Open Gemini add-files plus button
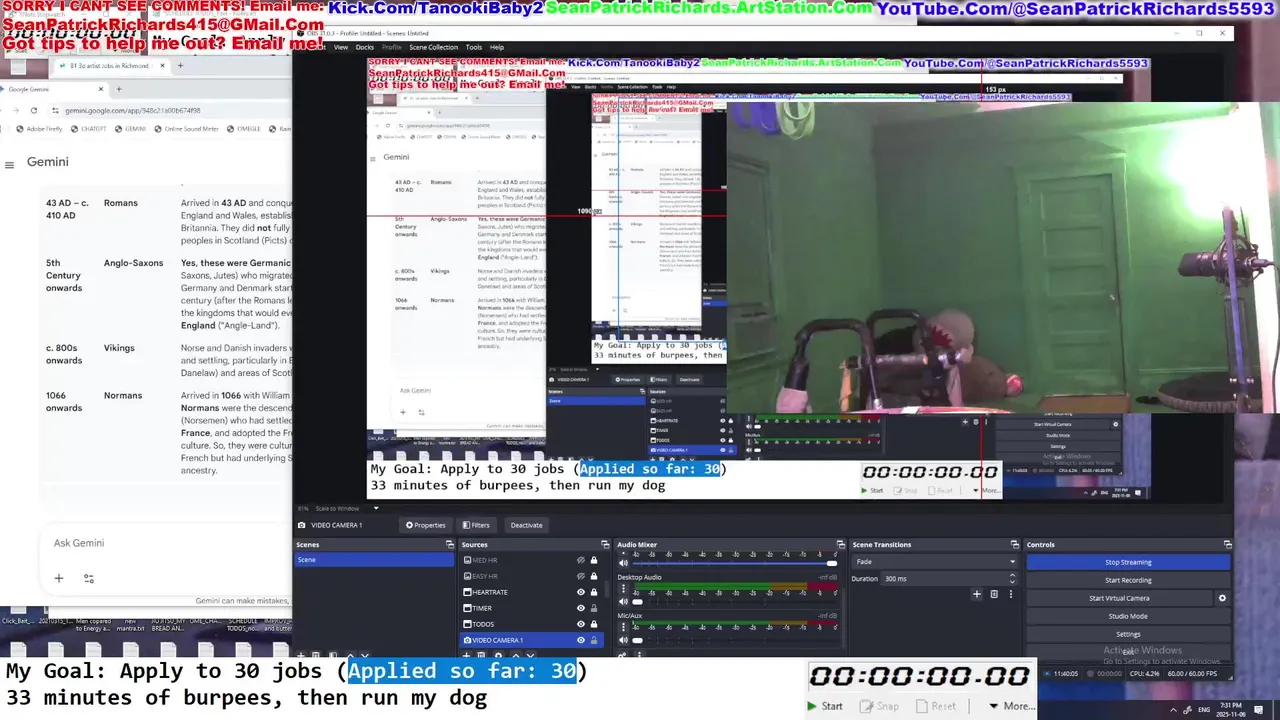 point(58,578)
